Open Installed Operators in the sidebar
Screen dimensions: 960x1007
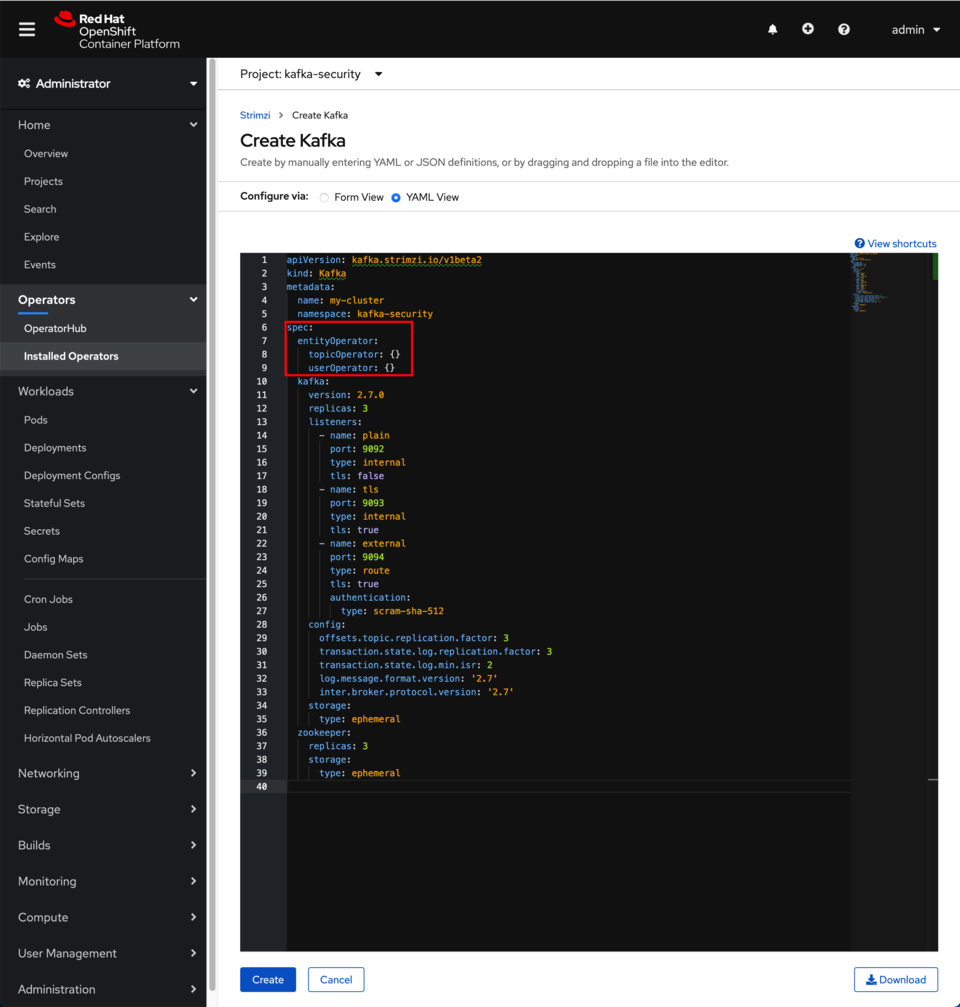[x=71, y=356]
